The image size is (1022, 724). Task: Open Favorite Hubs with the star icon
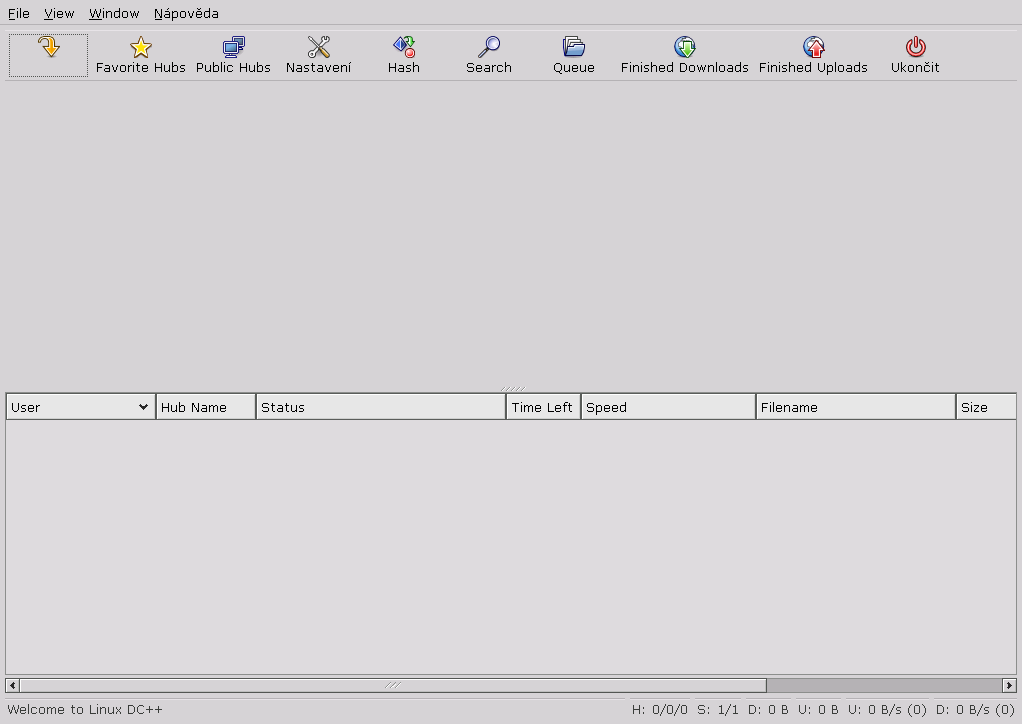[x=141, y=47]
